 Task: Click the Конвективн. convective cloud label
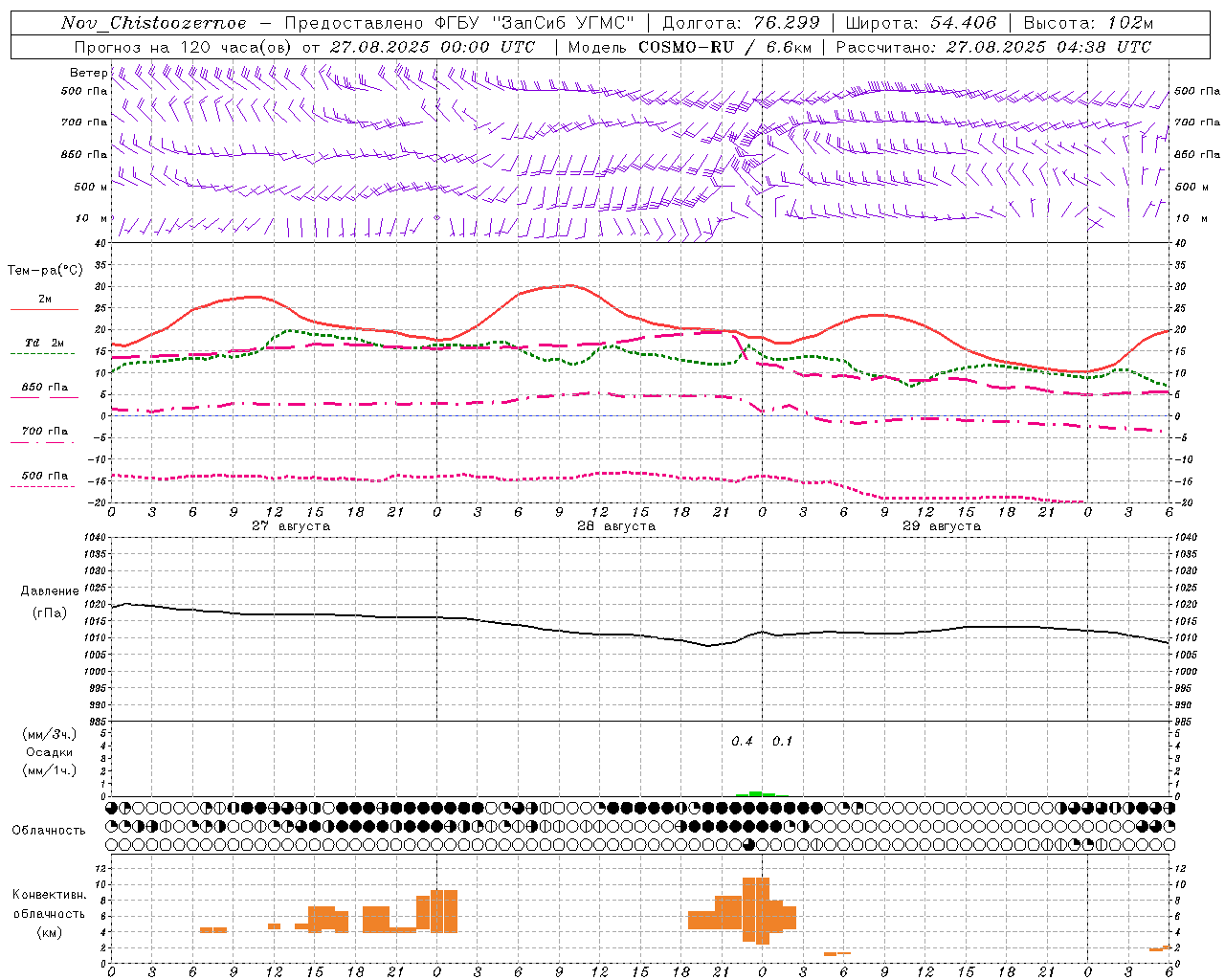click(50, 895)
